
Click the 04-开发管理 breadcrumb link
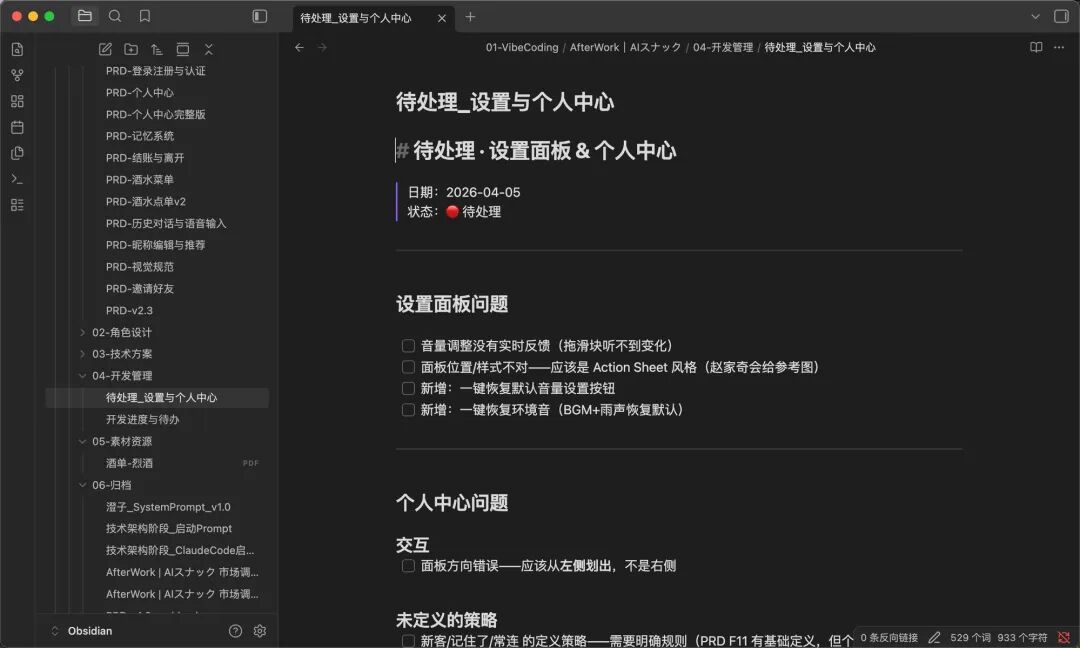click(723, 47)
